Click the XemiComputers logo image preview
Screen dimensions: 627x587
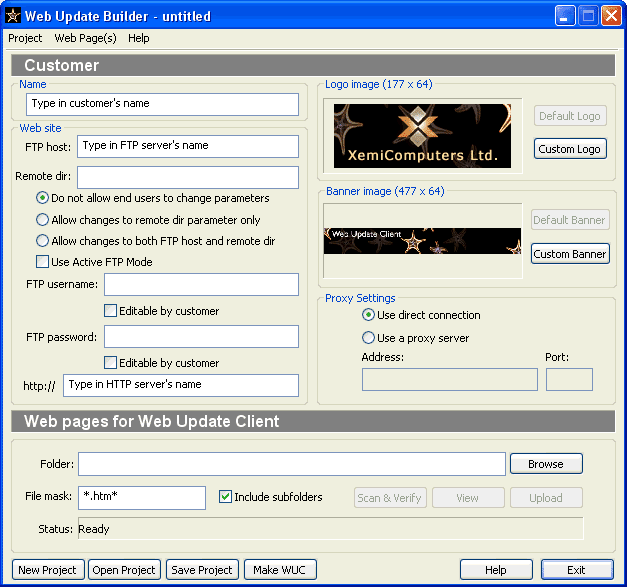(422, 136)
